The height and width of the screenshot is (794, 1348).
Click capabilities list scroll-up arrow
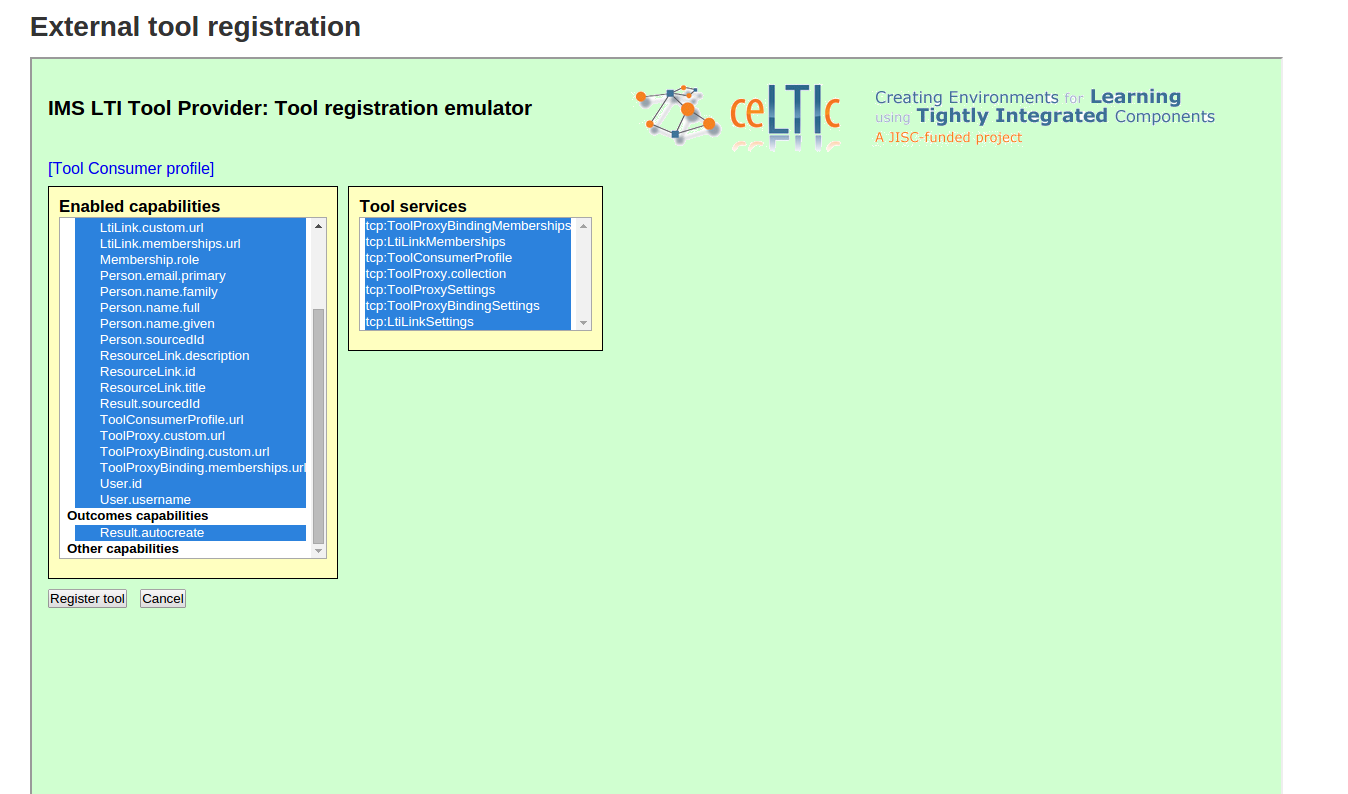319,226
